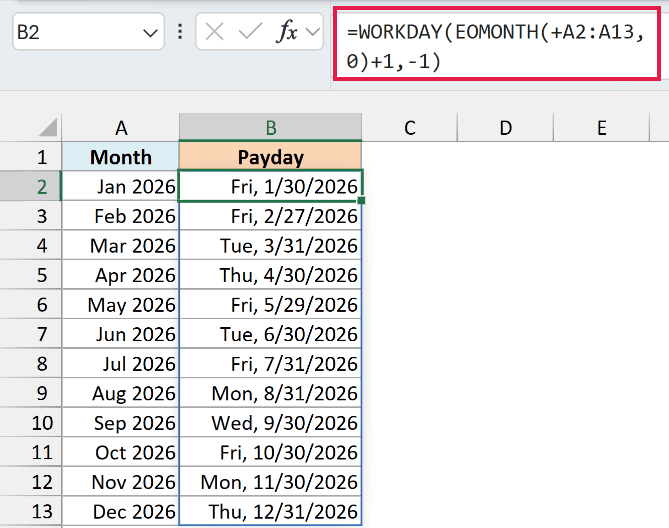Select cell Fri, 1/30/2026
669x528 pixels.
pos(271,186)
